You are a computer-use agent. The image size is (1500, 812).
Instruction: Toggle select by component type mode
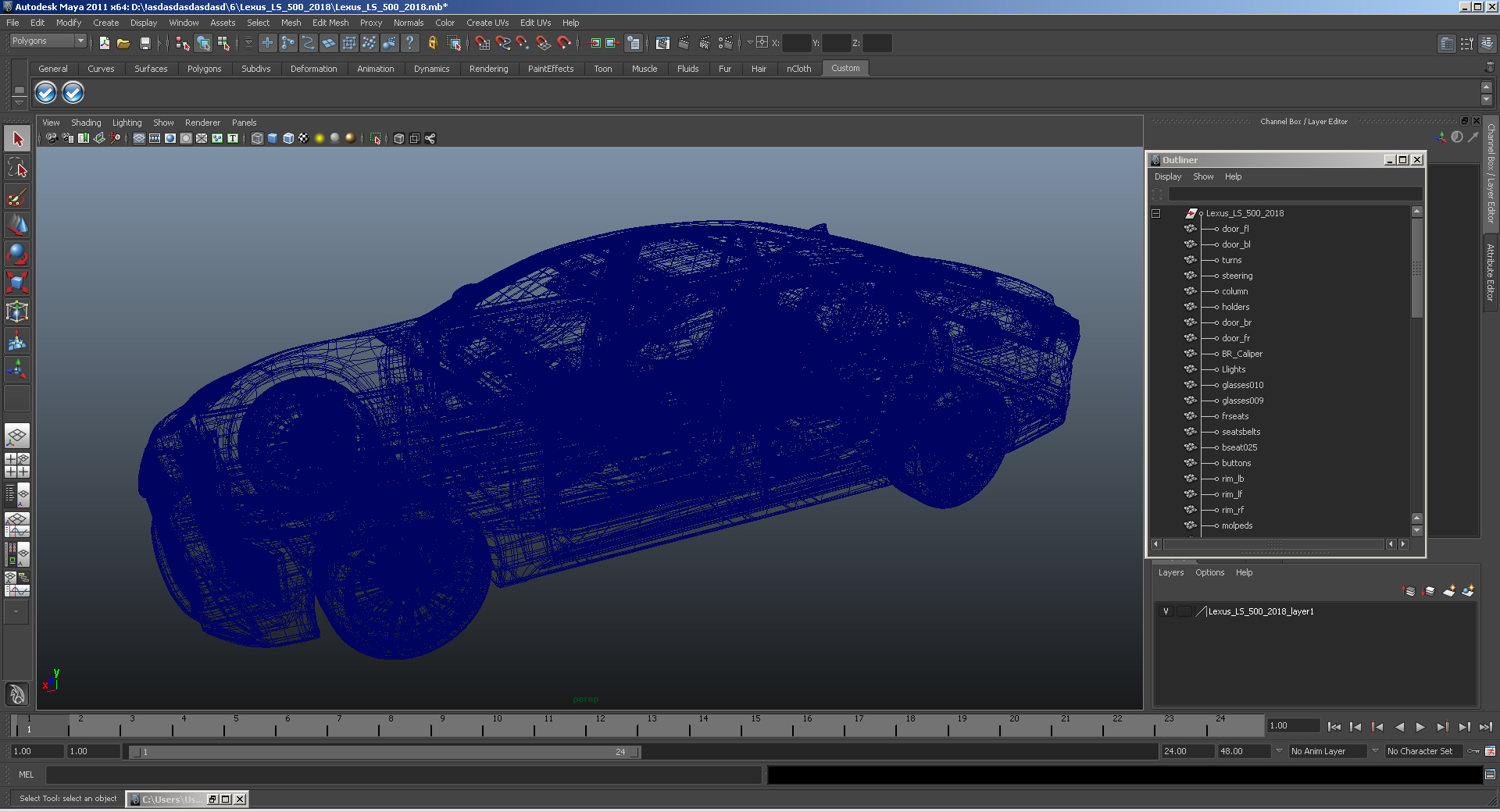[x=223, y=44]
